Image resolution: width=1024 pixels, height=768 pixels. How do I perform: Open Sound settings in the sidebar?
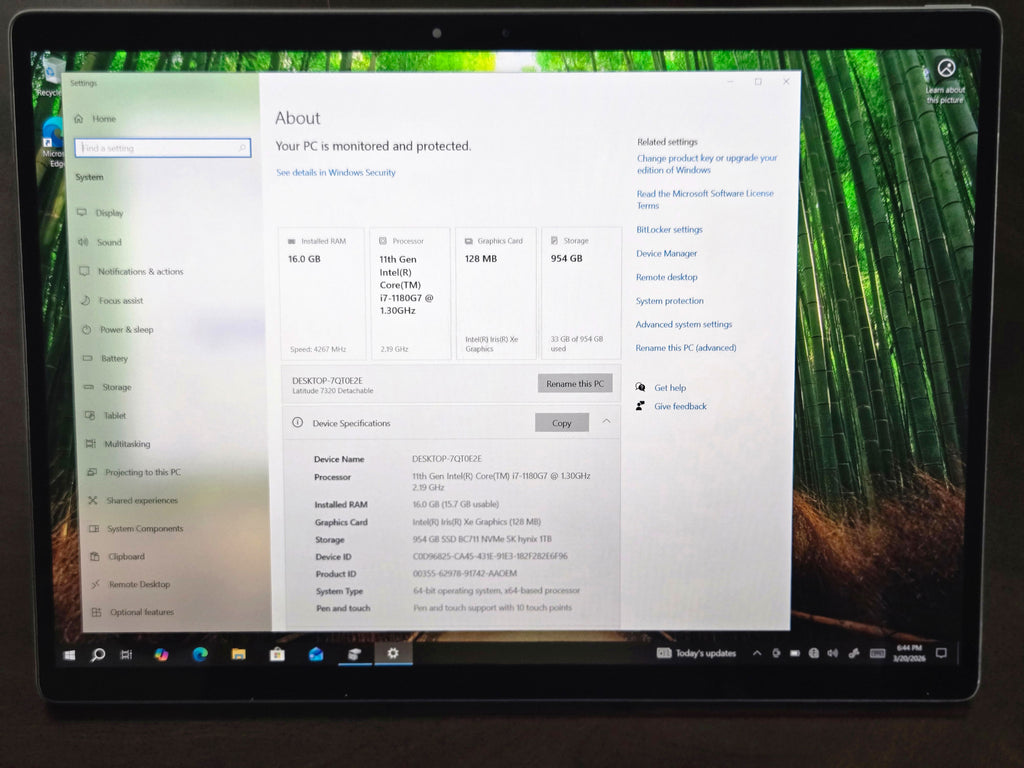coord(107,242)
